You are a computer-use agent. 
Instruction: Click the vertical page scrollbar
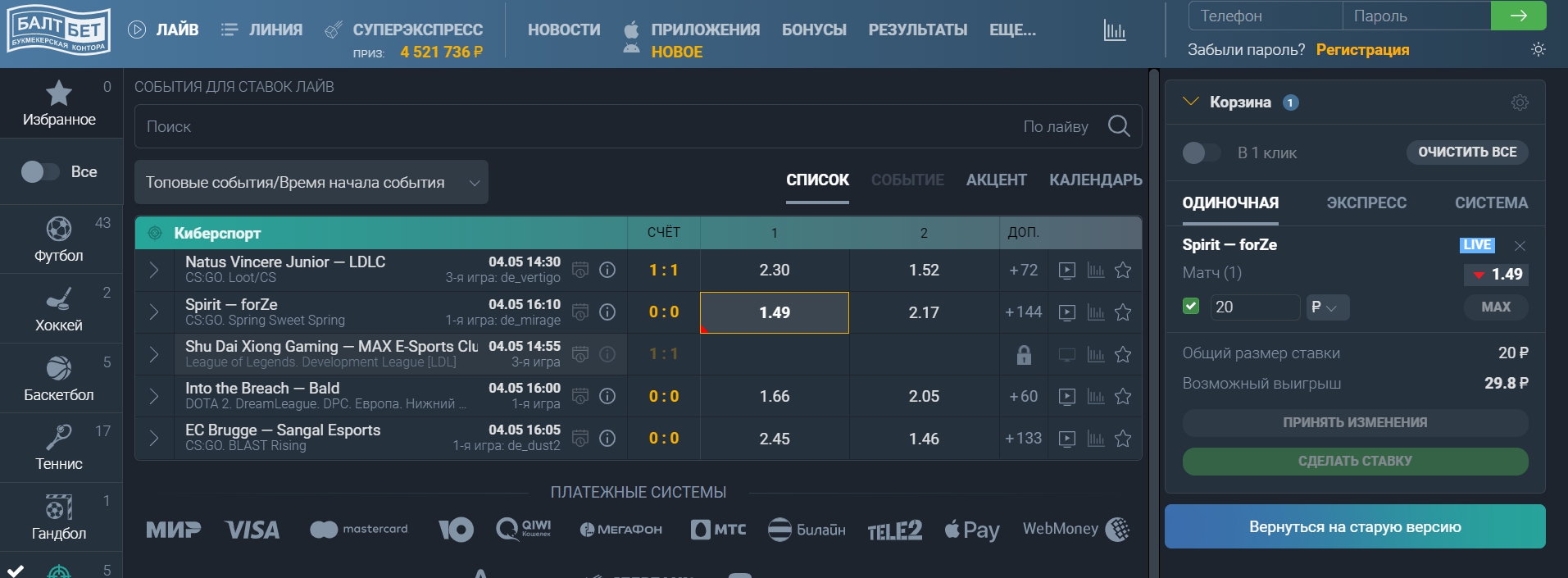click(x=1154, y=322)
